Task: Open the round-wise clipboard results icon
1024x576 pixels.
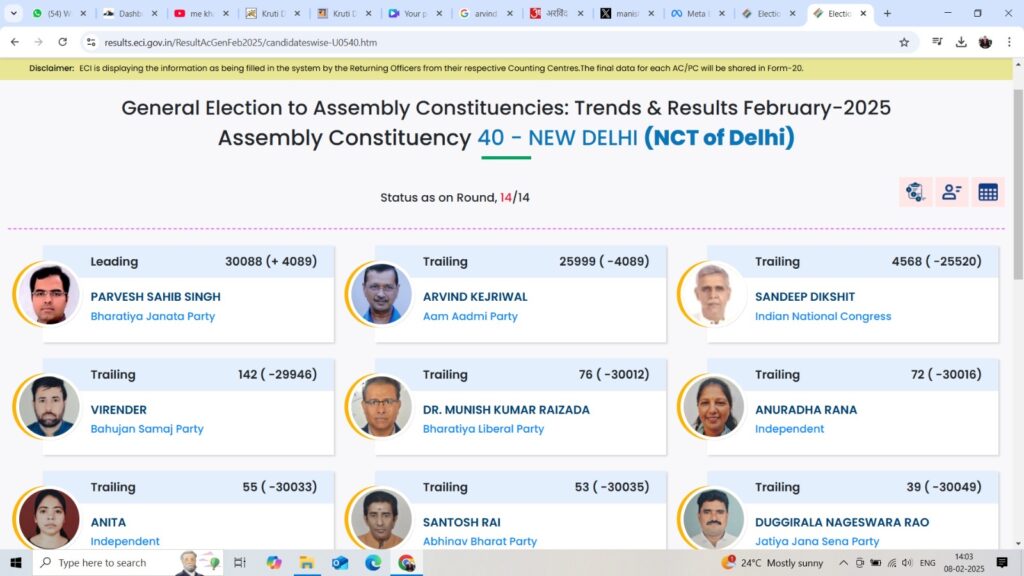Action: 915,192
